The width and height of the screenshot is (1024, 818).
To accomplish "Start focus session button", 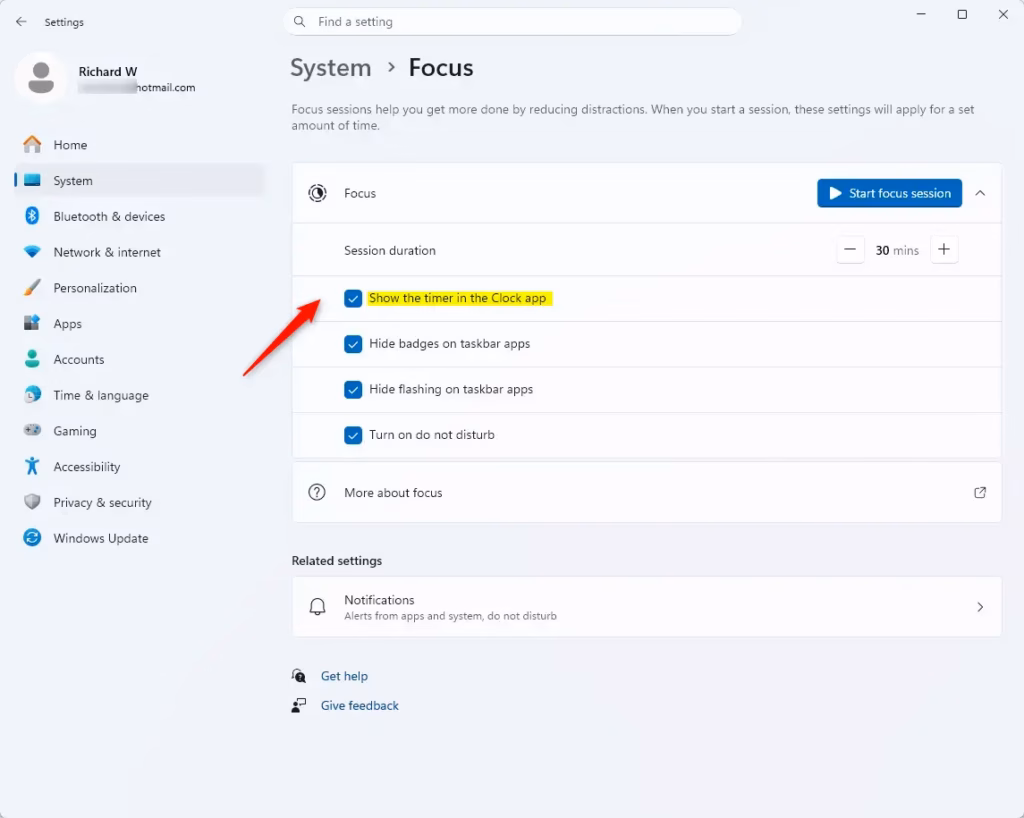I will [x=889, y=193].
